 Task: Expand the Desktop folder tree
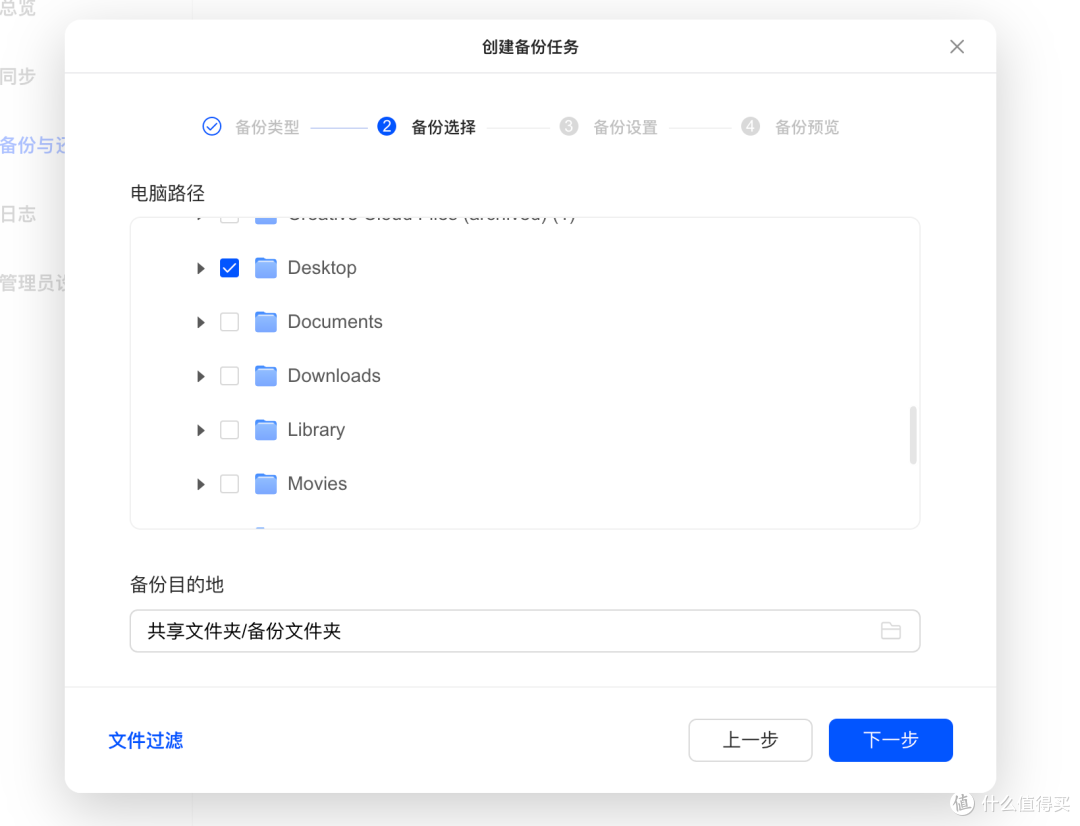click(200, 268)
